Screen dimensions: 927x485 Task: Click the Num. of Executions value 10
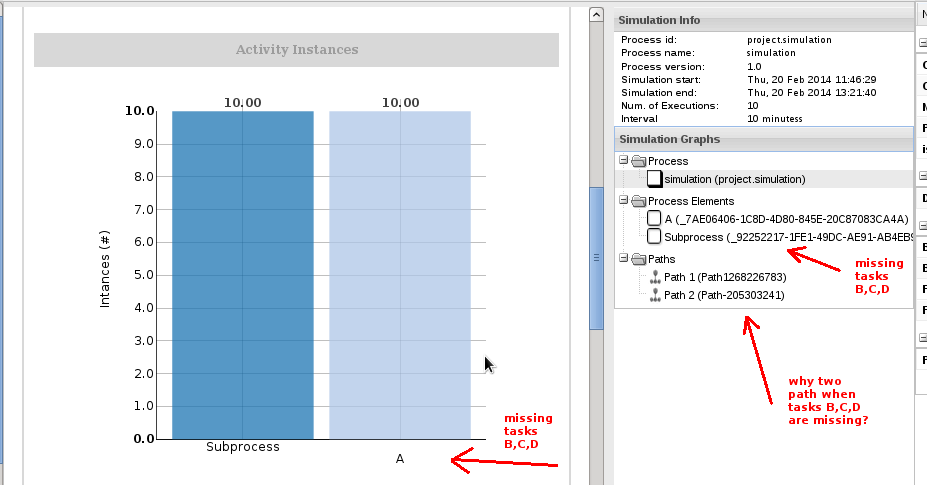click(753, 106)
